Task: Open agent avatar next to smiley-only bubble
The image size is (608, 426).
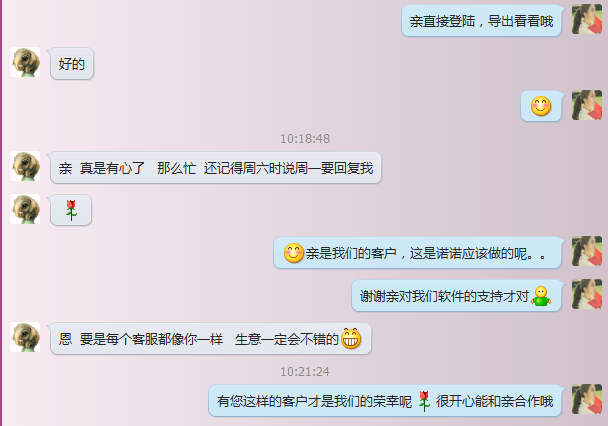Action: [x=587, y=105]
